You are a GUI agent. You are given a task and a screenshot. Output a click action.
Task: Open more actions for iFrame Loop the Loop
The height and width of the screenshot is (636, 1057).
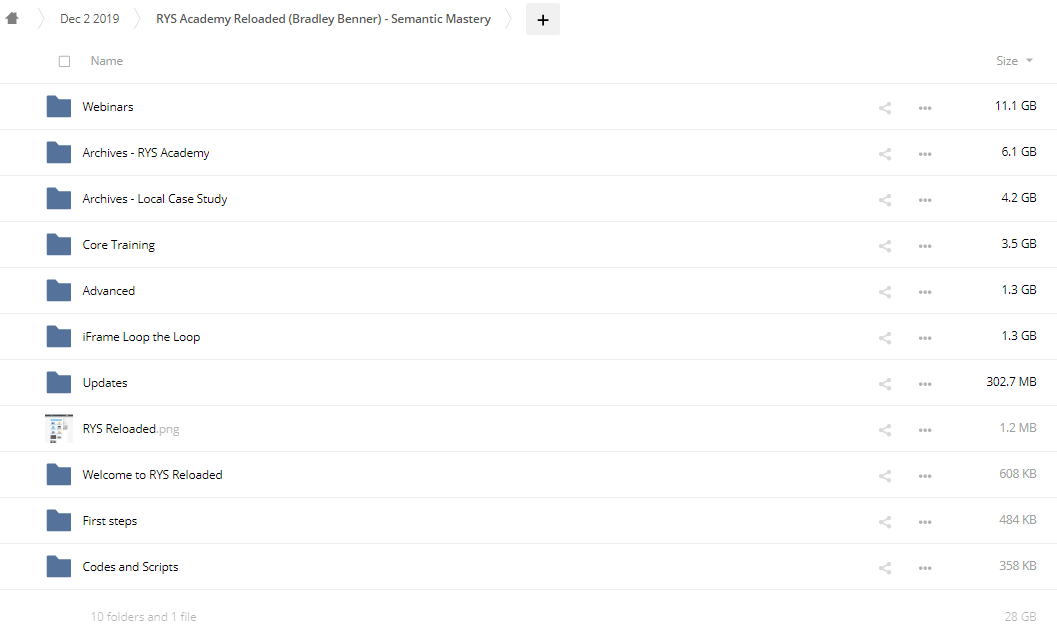point(925,338)
